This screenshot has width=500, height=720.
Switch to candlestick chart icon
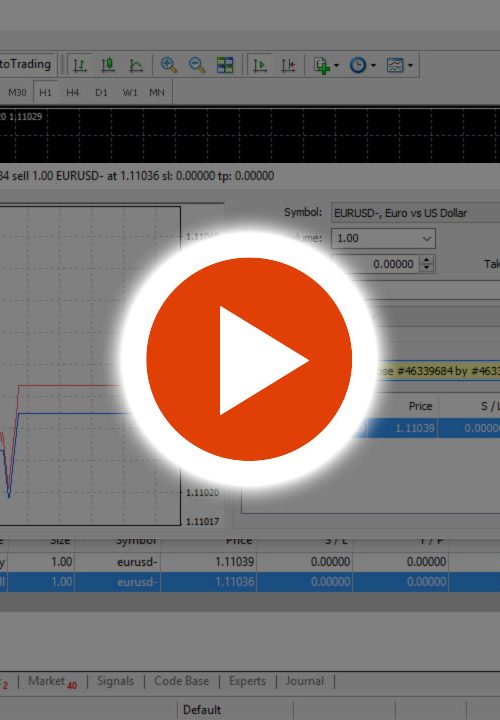pos(108,65)
